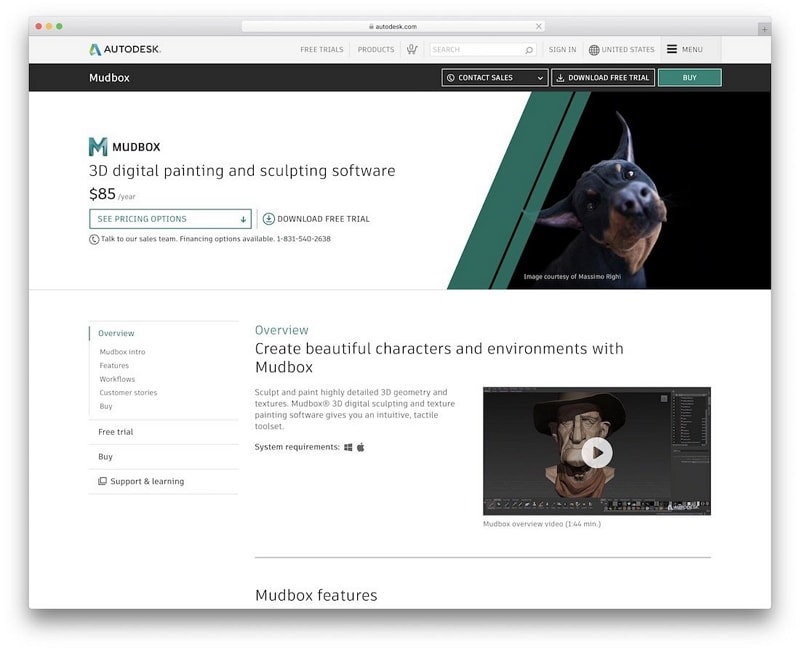The image size is (800, 650).
Task: Expand the Contact Sales dropdown
Action: point(494,78)
